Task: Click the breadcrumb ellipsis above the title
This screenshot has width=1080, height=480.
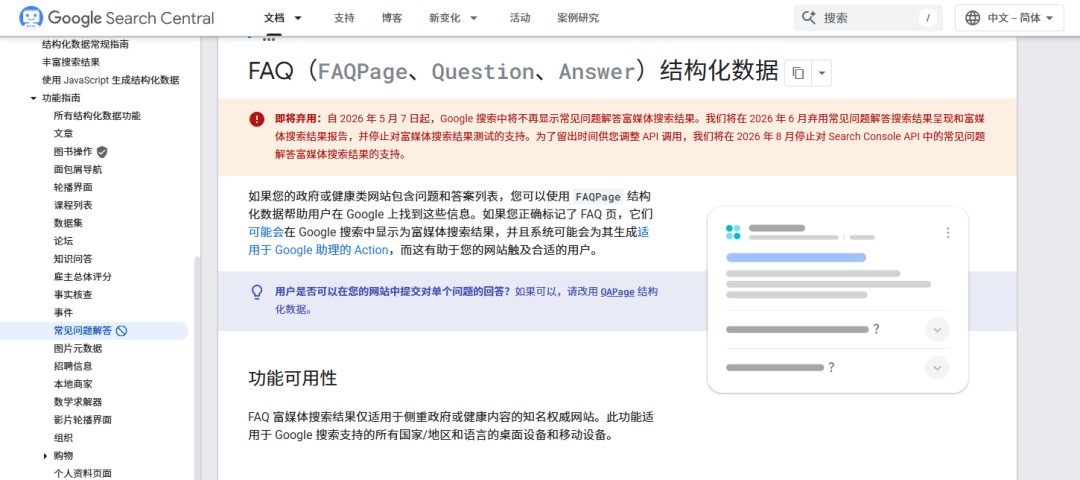Action: click(x=269, y=39)
